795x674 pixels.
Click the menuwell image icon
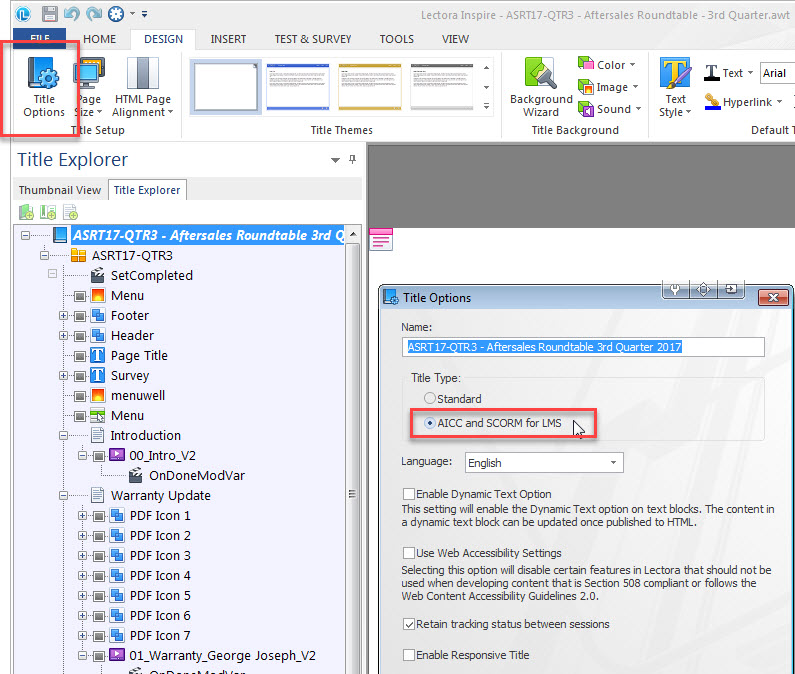pos(97,396)
